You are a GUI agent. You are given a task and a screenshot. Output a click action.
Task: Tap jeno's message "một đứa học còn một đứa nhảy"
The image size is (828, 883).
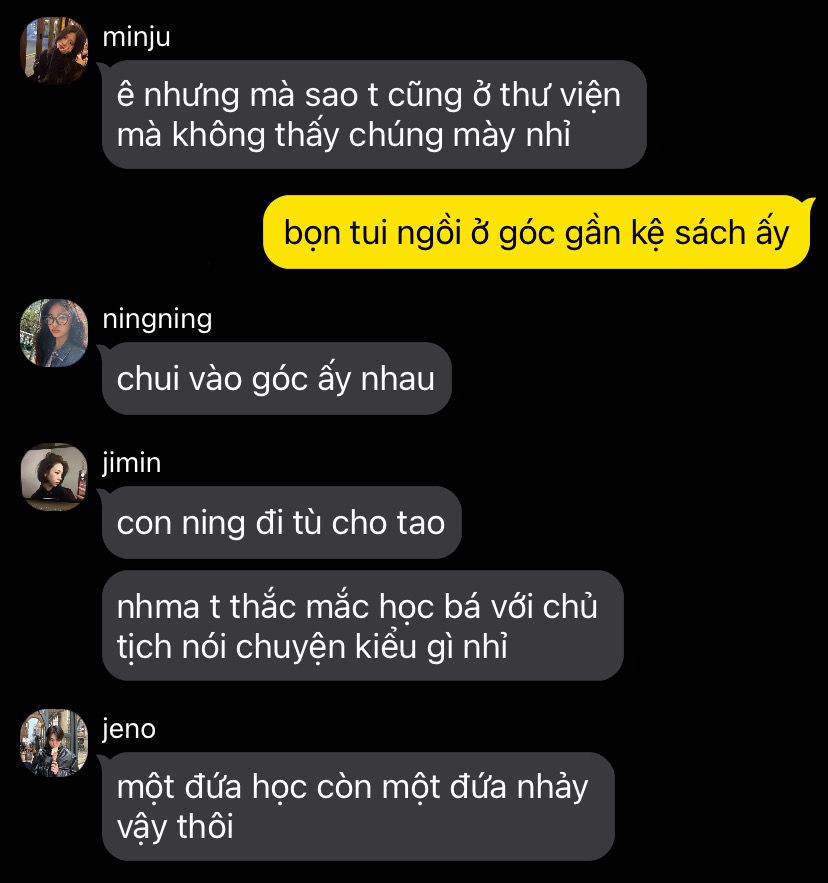coord(358,806)
